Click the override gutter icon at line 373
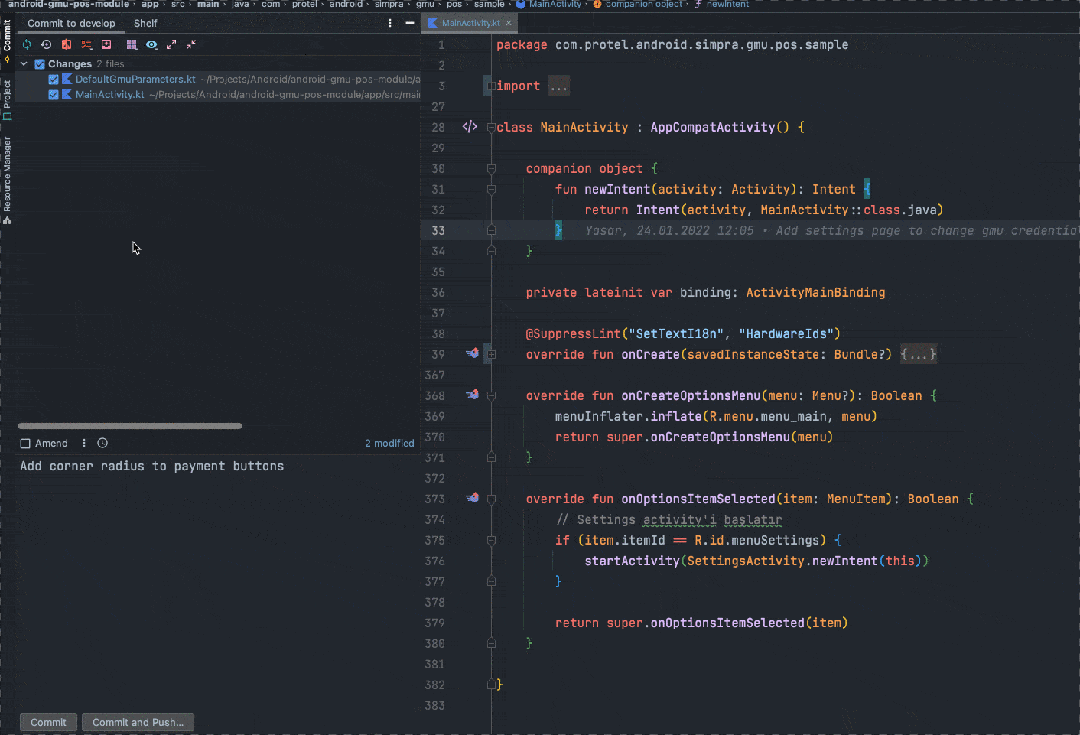This screenshot has height=735, width=1080. click(x=472, y=497)
